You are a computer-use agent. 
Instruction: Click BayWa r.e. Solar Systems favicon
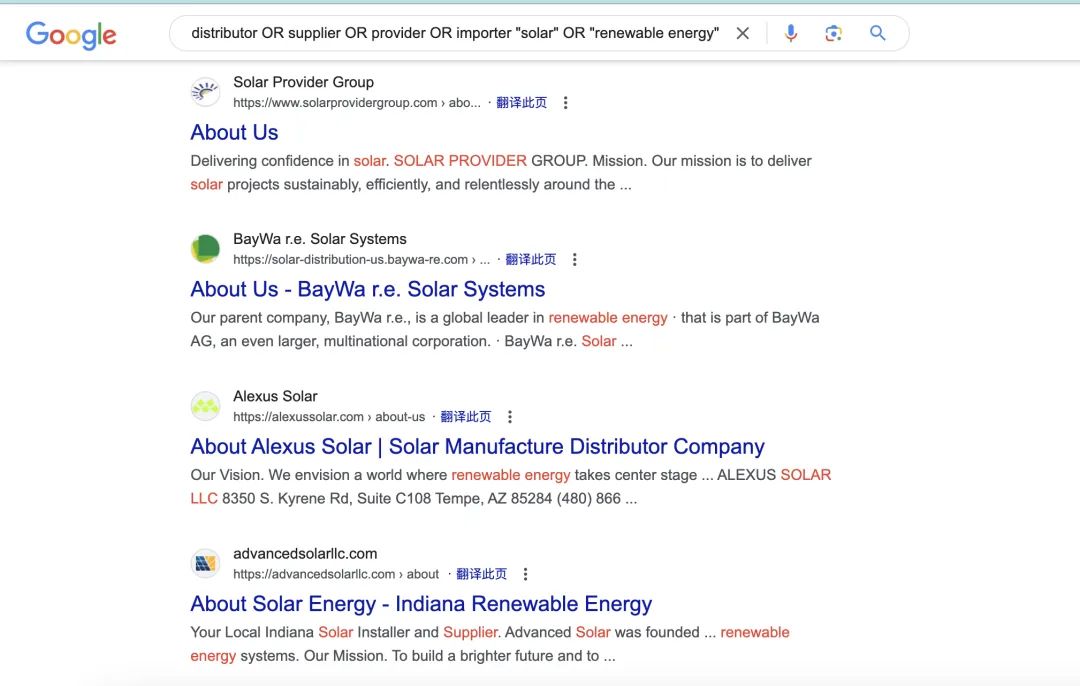pyautogui.click(x=205, y=249)
